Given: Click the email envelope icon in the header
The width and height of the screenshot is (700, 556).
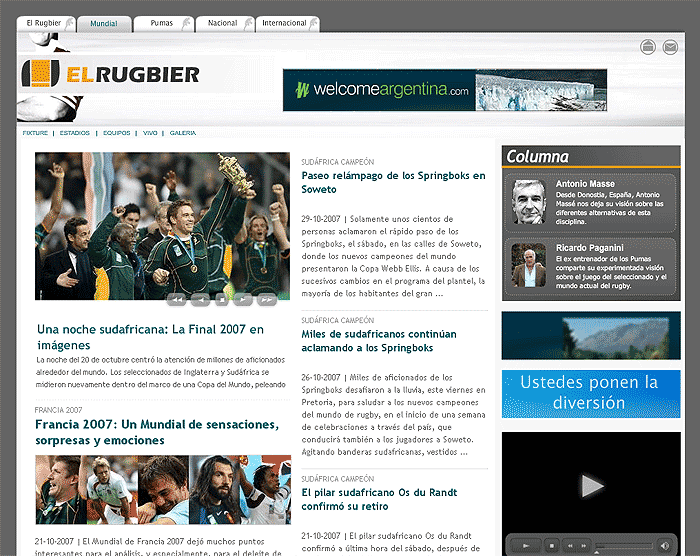Looking at the screenshot, I should (670, 47).
